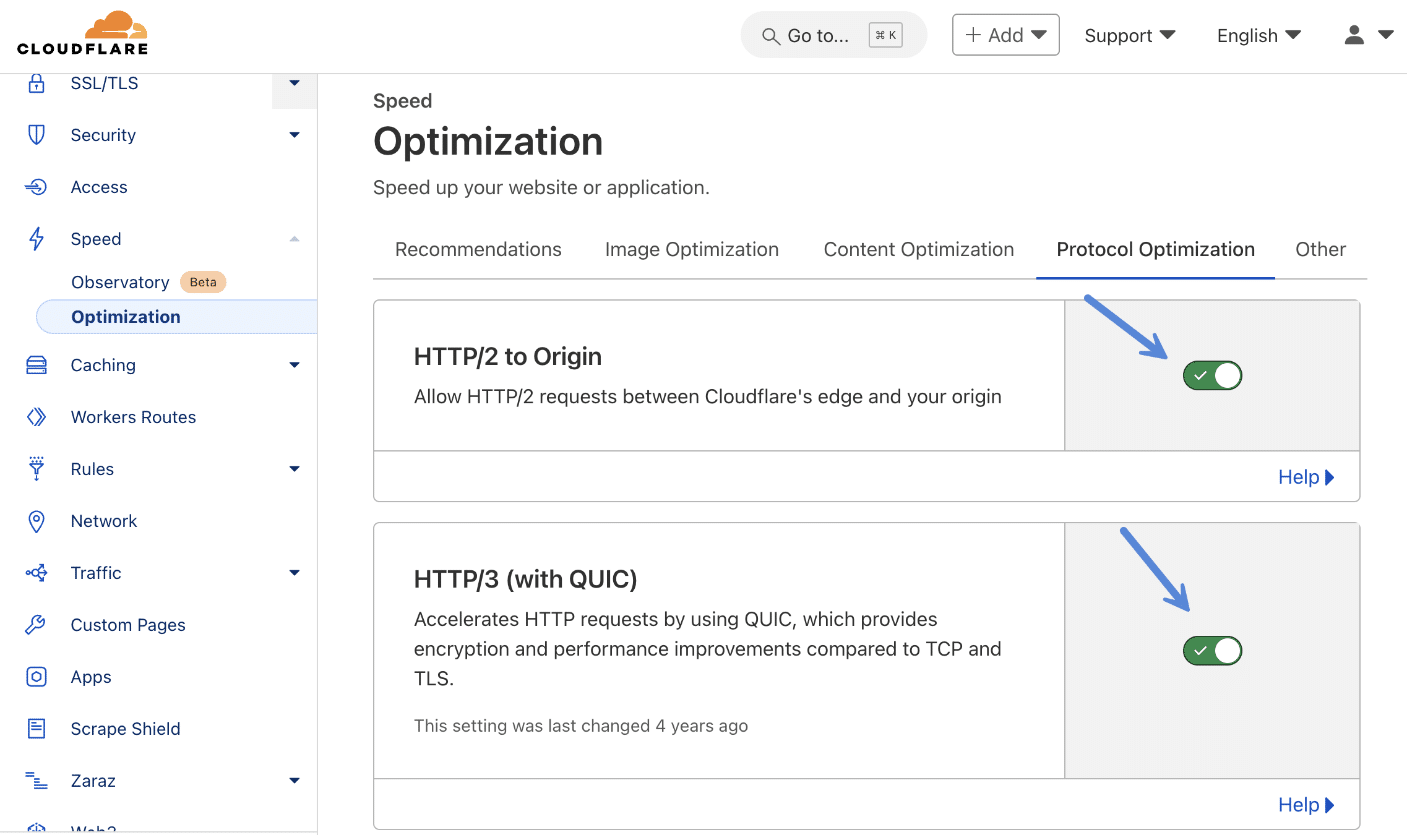Open the Add button menu
This screenshot has height=835, width=1407.
point(1005,34)
